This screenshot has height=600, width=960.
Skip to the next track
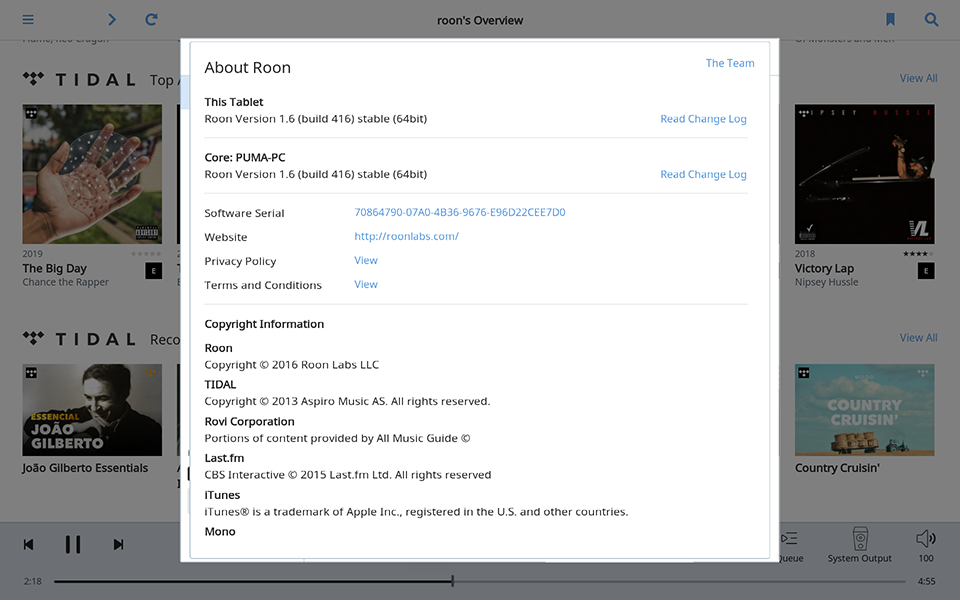[118, 544]
